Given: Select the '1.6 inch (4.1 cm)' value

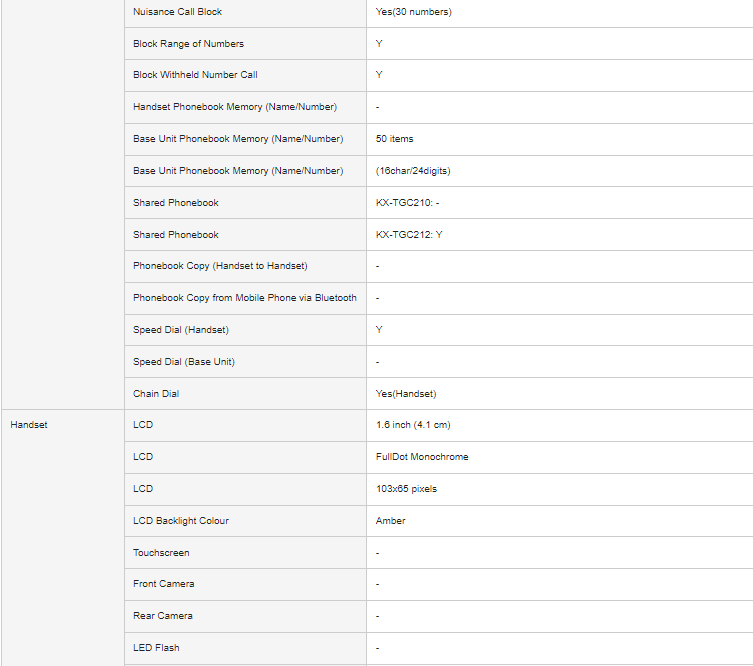Looking at the screenshot, I should (414, 425).
